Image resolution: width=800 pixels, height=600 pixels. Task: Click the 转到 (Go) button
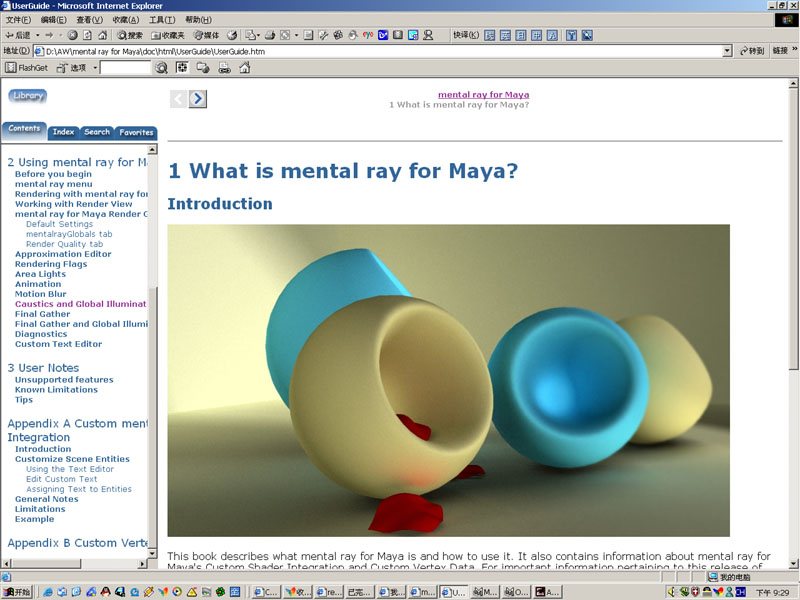tap(752, 51)
